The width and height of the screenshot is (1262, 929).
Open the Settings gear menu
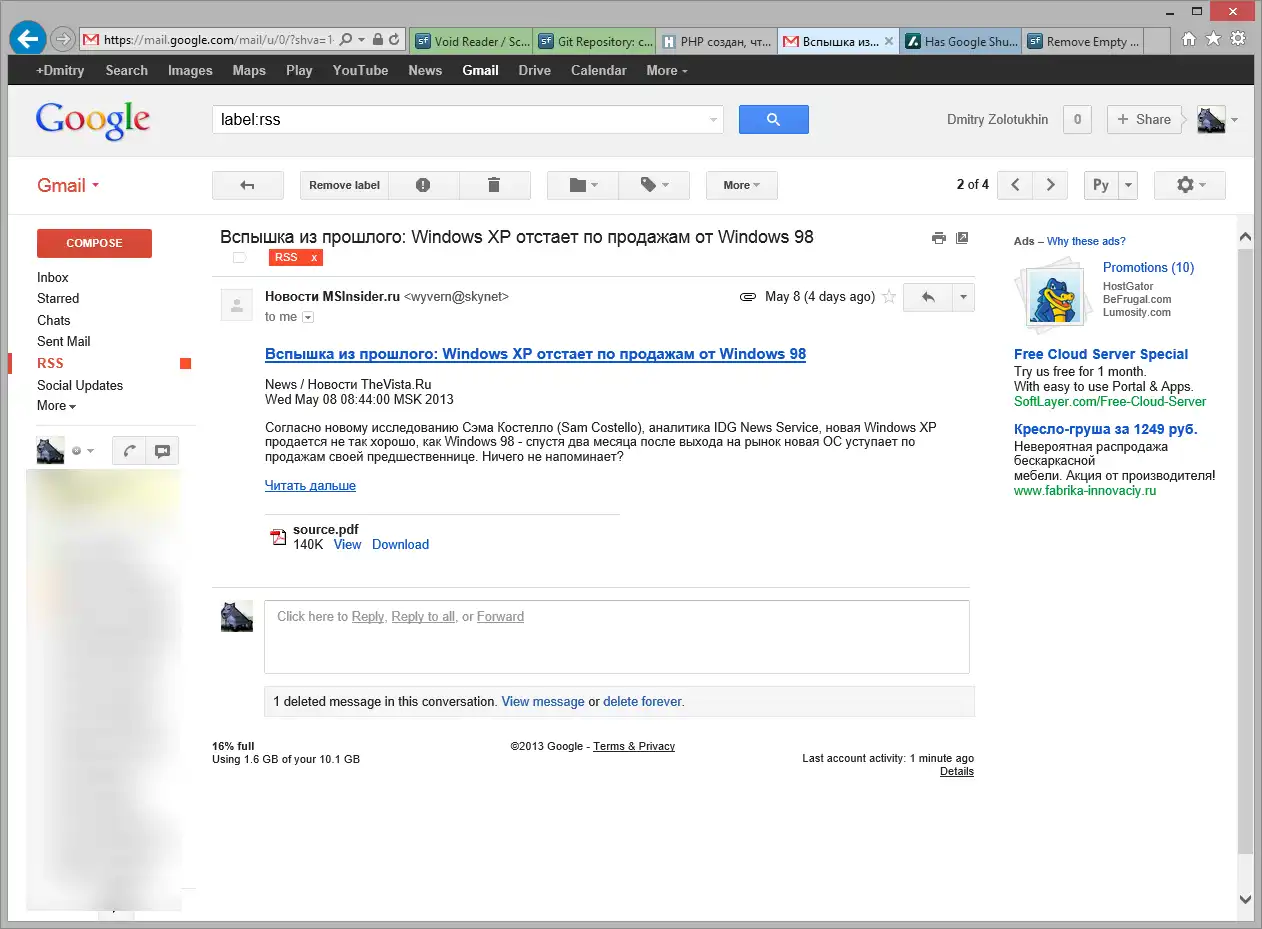click(x=1190, y=185)
